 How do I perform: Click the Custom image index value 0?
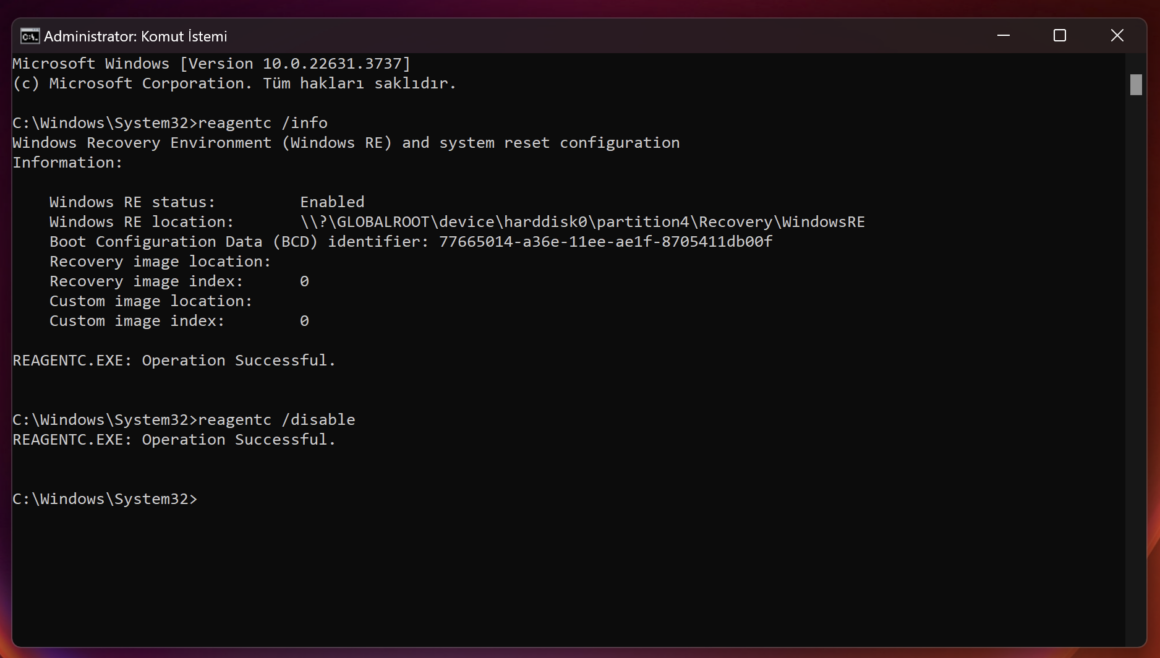pos(304,321)
